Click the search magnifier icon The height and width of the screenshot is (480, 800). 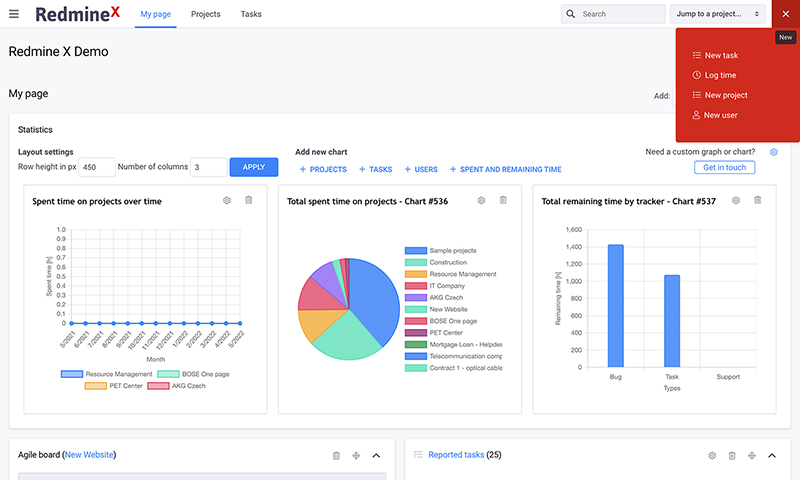click(570, 14)
